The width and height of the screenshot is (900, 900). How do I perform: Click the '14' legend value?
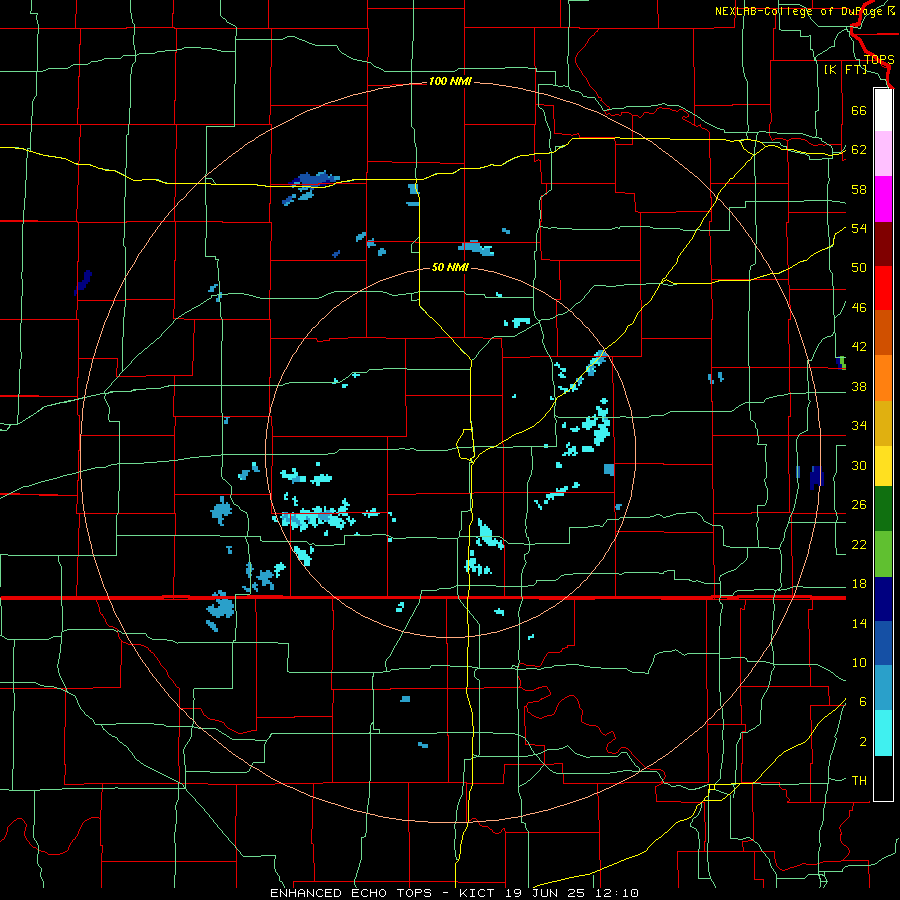(859, 623)
